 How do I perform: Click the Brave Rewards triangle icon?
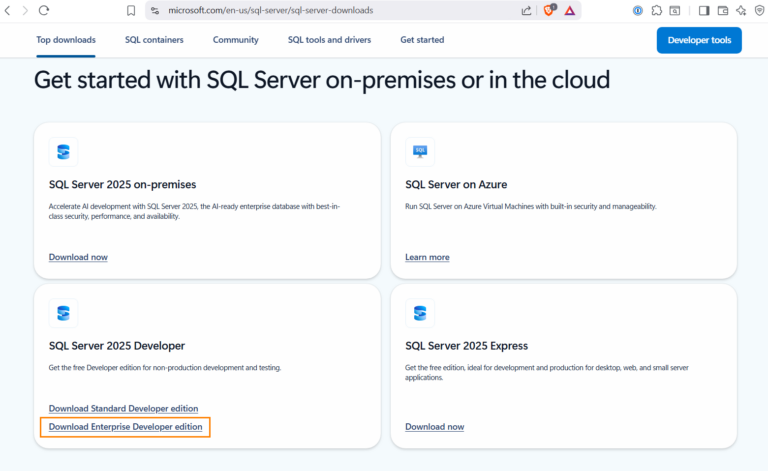coord(570,10)
